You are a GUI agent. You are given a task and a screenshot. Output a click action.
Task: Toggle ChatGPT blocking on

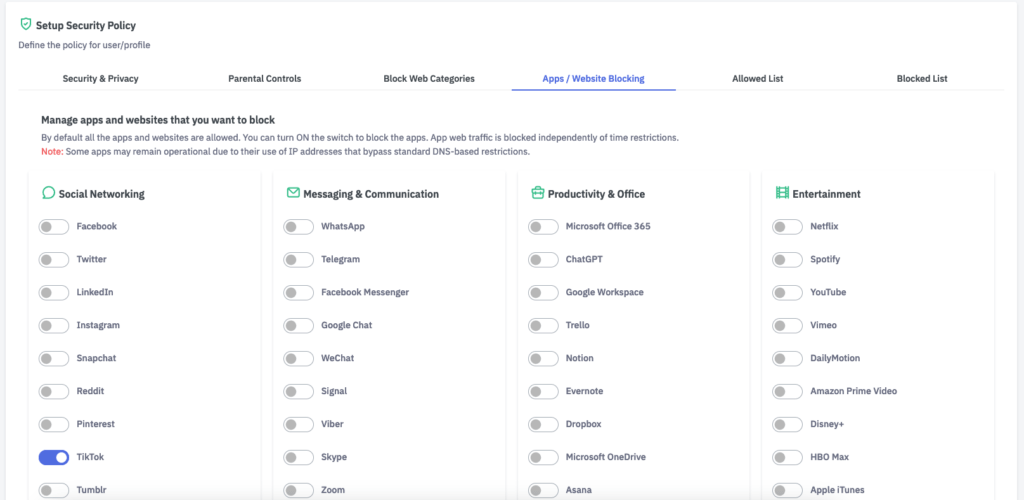tap(543, 260)
